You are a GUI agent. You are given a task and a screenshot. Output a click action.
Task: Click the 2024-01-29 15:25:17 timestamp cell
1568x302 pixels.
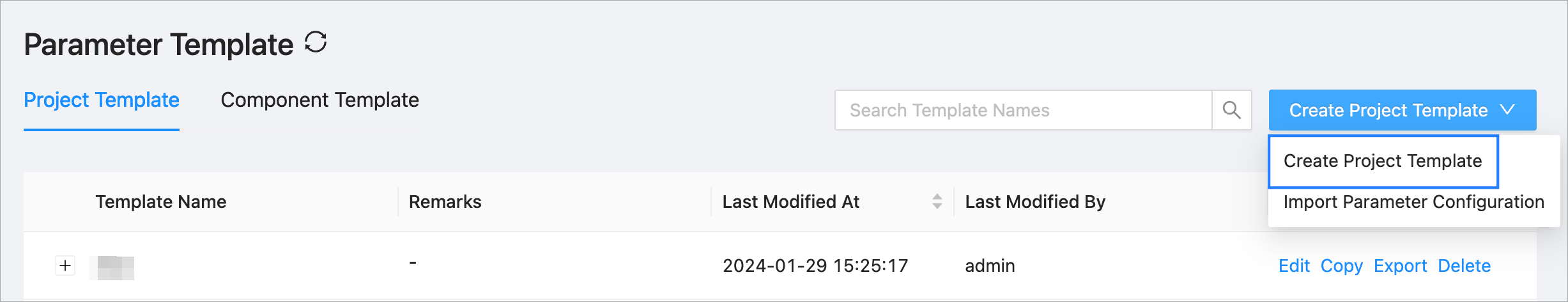coord(815,266)
